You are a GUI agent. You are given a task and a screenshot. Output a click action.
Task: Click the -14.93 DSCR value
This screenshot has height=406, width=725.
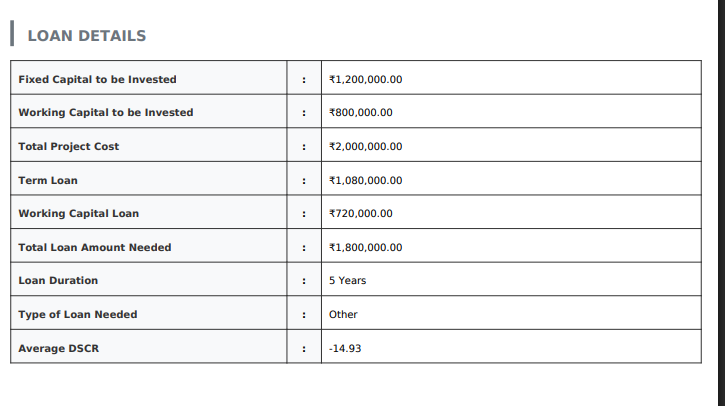point(345,349)
